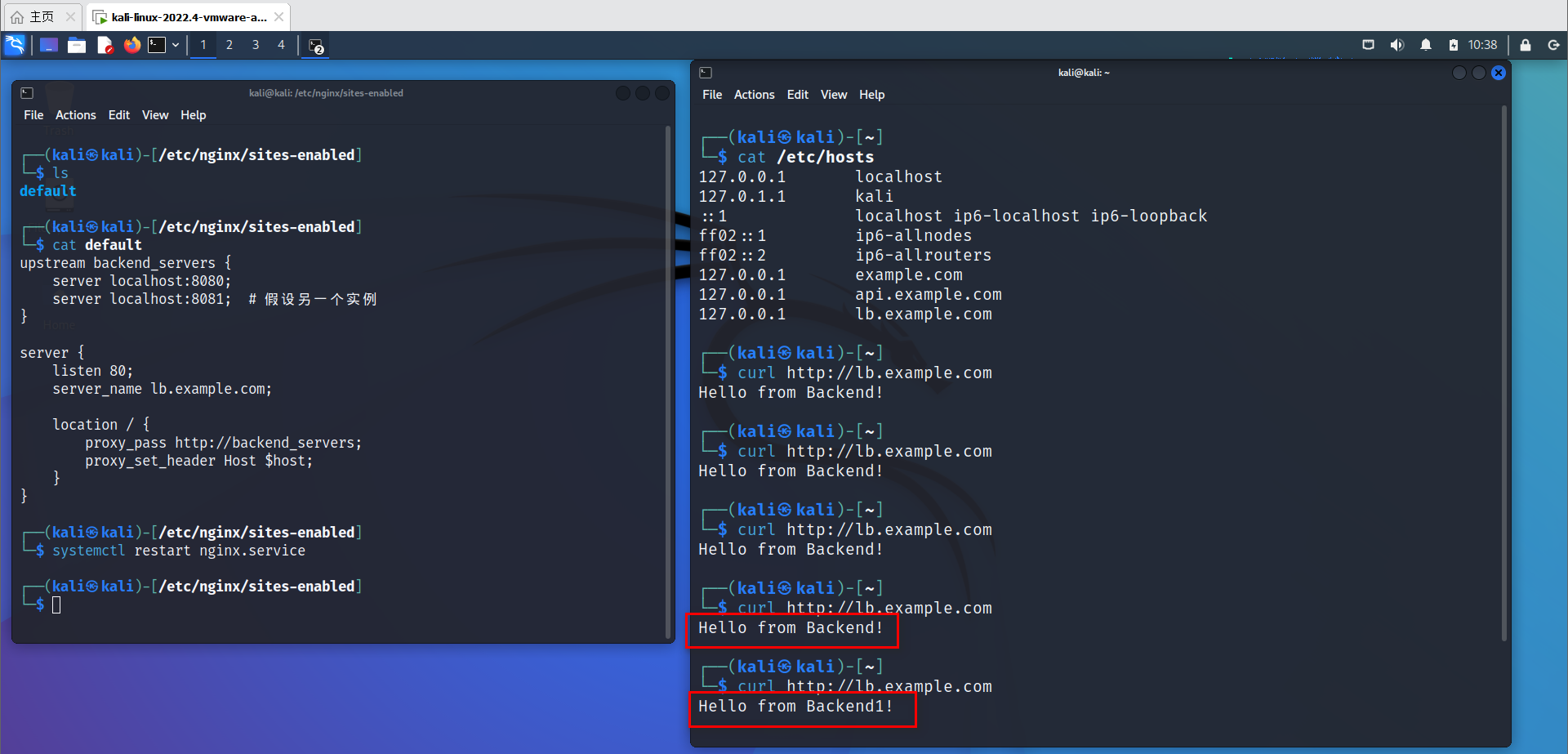Maximize the kali@kali: ~ terminal window
This screenshot has width=1568, height=754.
pyautogui.click(x=1479, y=73)
